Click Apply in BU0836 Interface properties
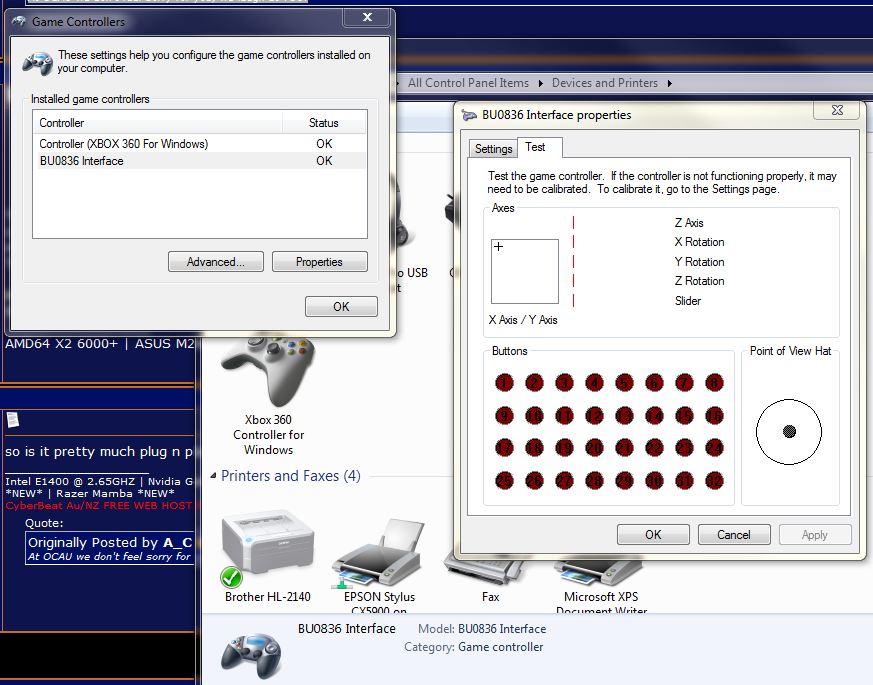The height and width of the screenshot is (685, 873). (x=815, y=535)
